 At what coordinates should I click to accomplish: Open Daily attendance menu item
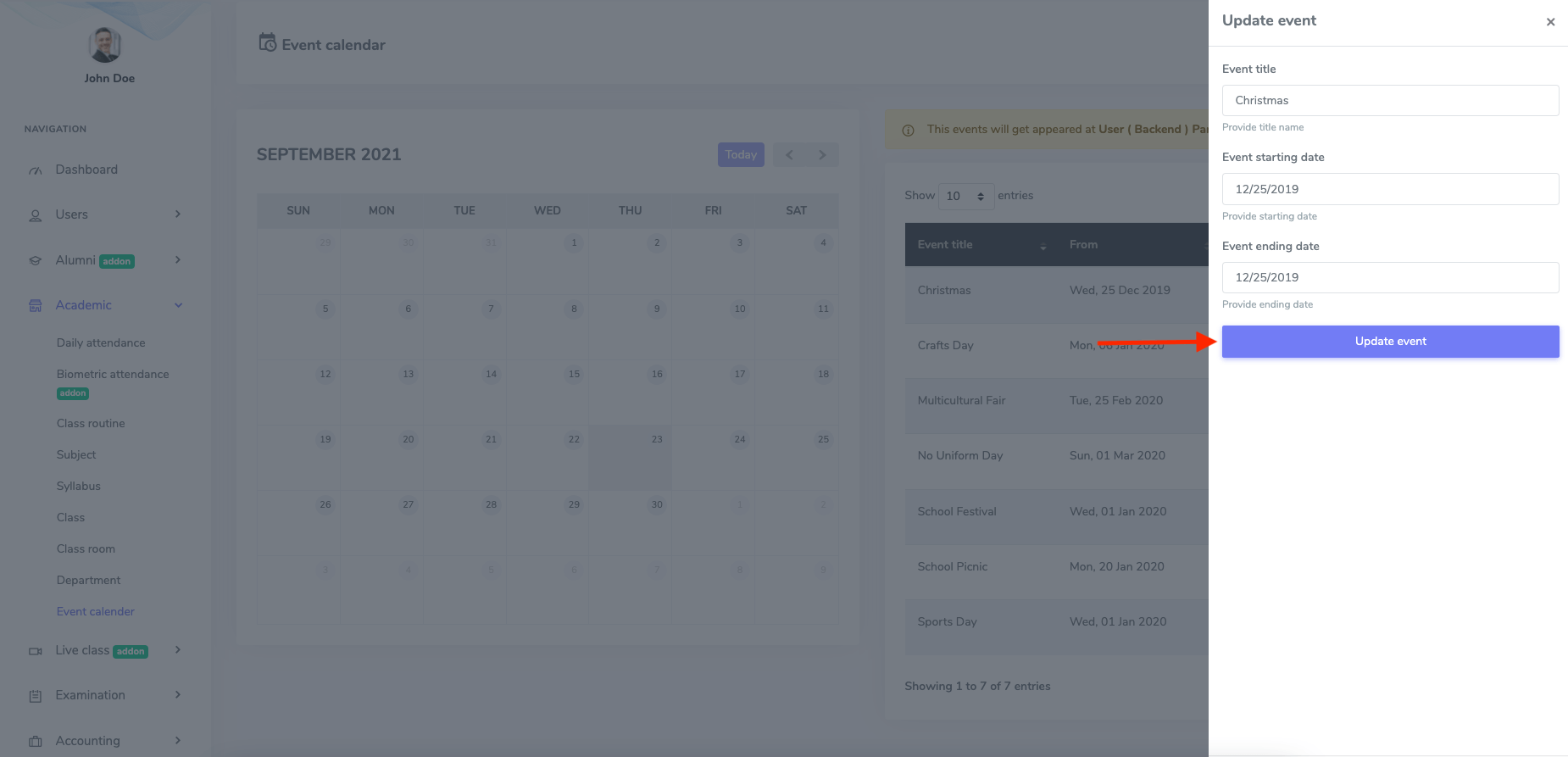tap(101, 342)
